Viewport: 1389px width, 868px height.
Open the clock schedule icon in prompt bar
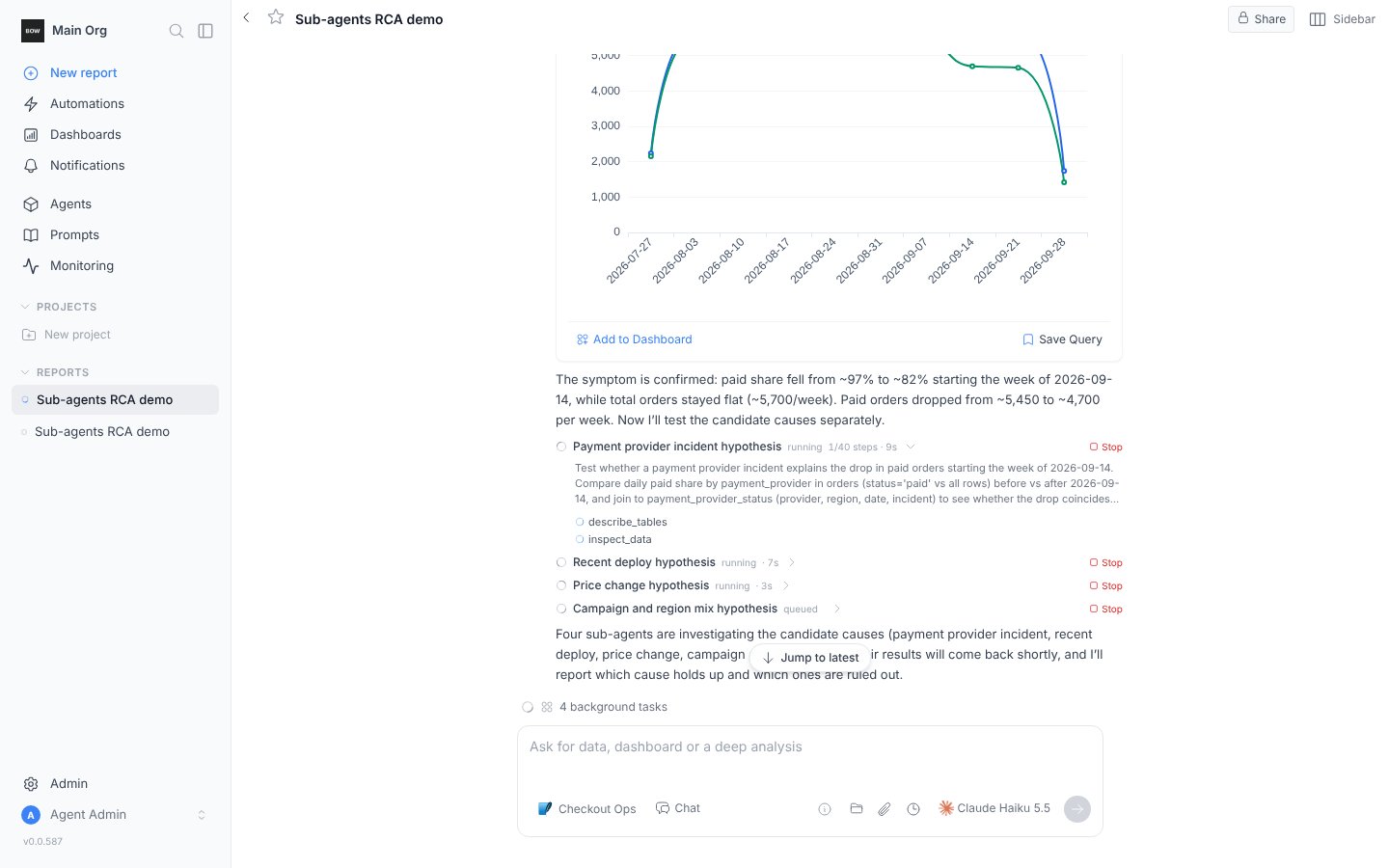pos(913,809)
